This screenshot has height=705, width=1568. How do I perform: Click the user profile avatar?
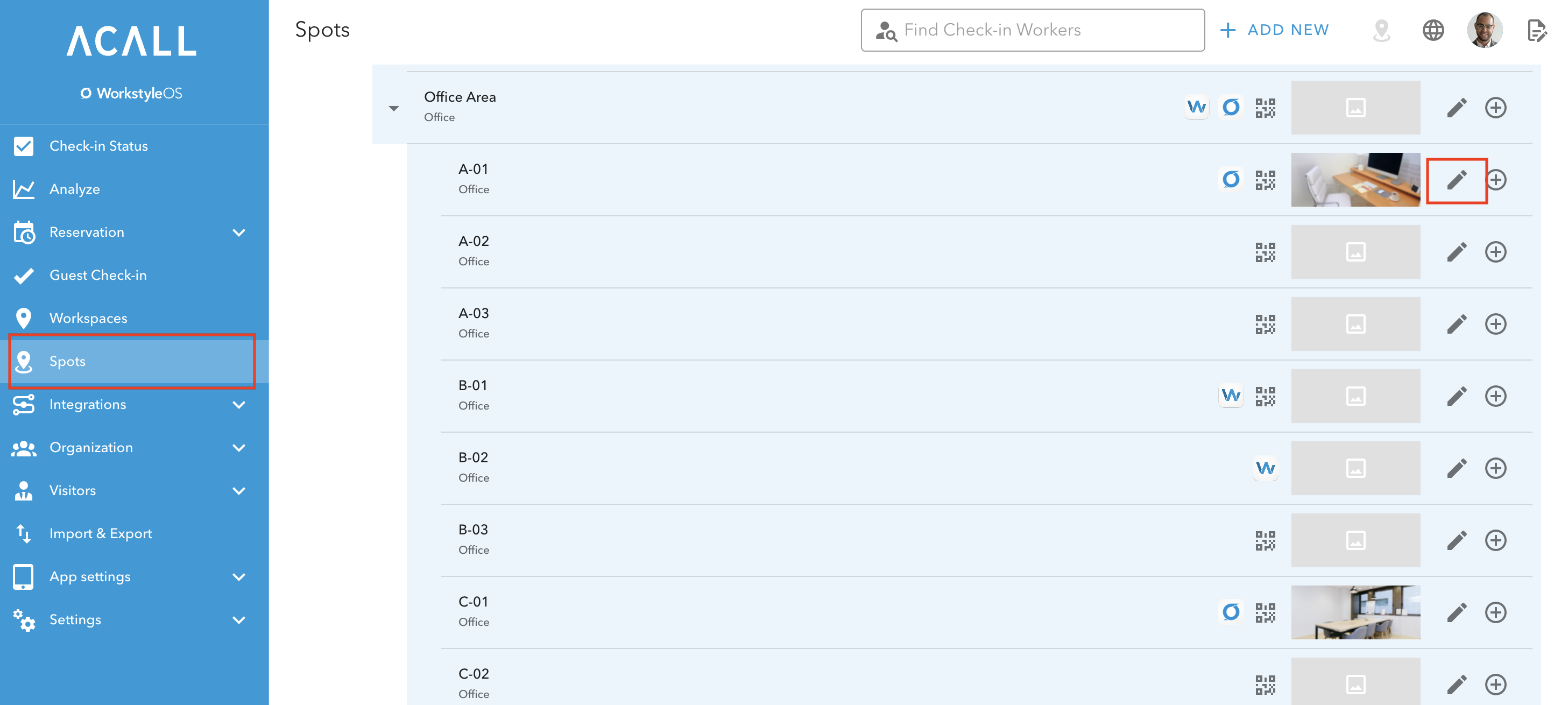coord(1484,30)
